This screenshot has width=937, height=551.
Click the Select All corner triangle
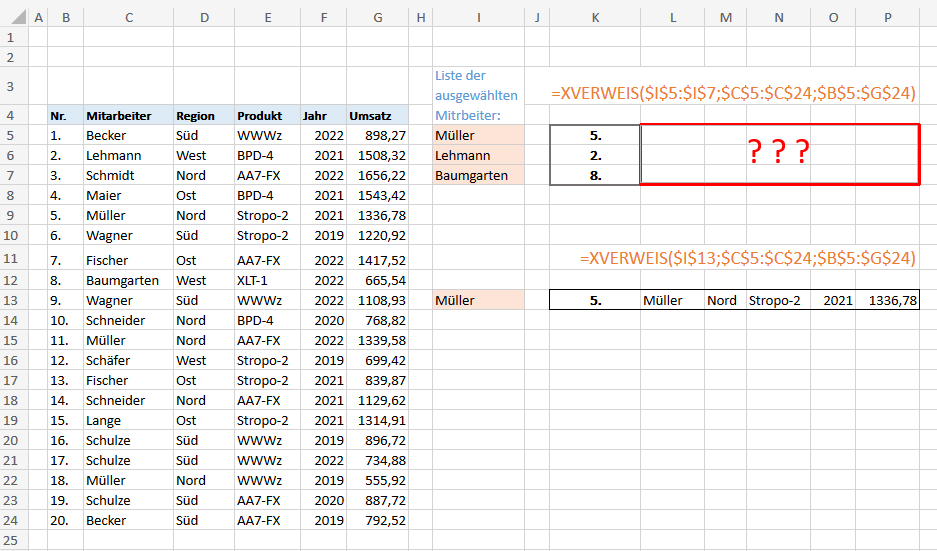19,17
